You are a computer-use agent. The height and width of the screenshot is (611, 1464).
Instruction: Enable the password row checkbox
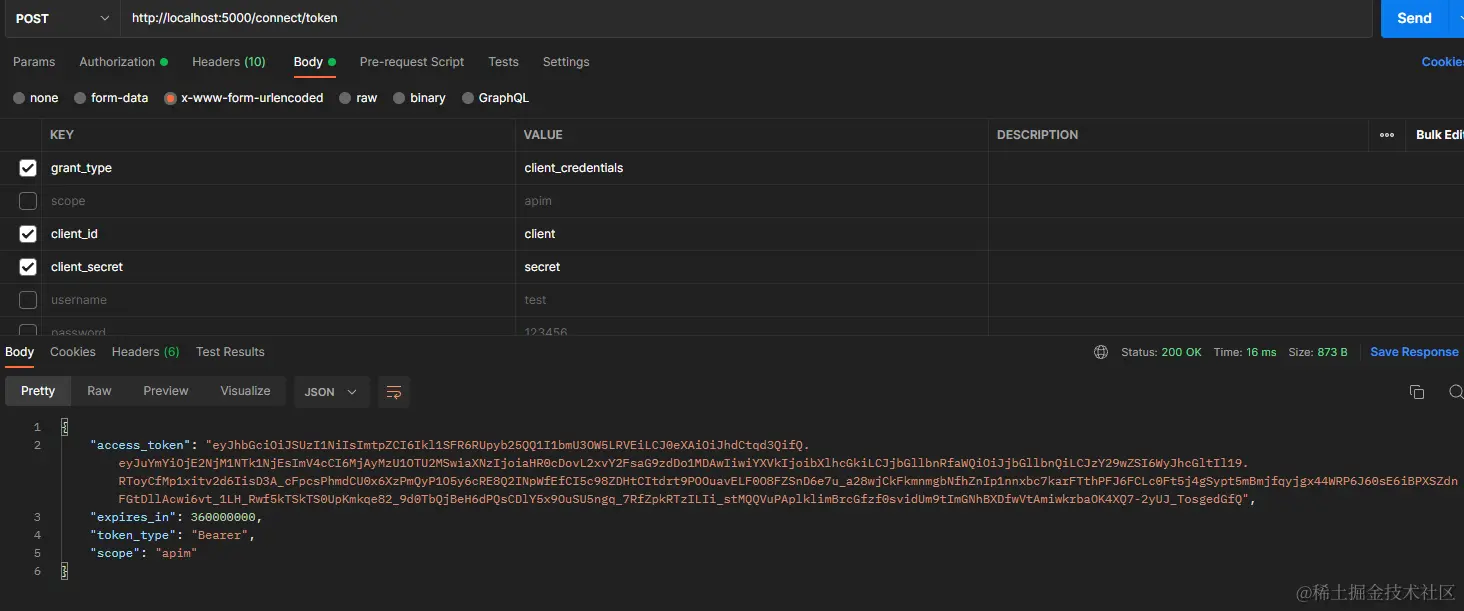(28, 331)
